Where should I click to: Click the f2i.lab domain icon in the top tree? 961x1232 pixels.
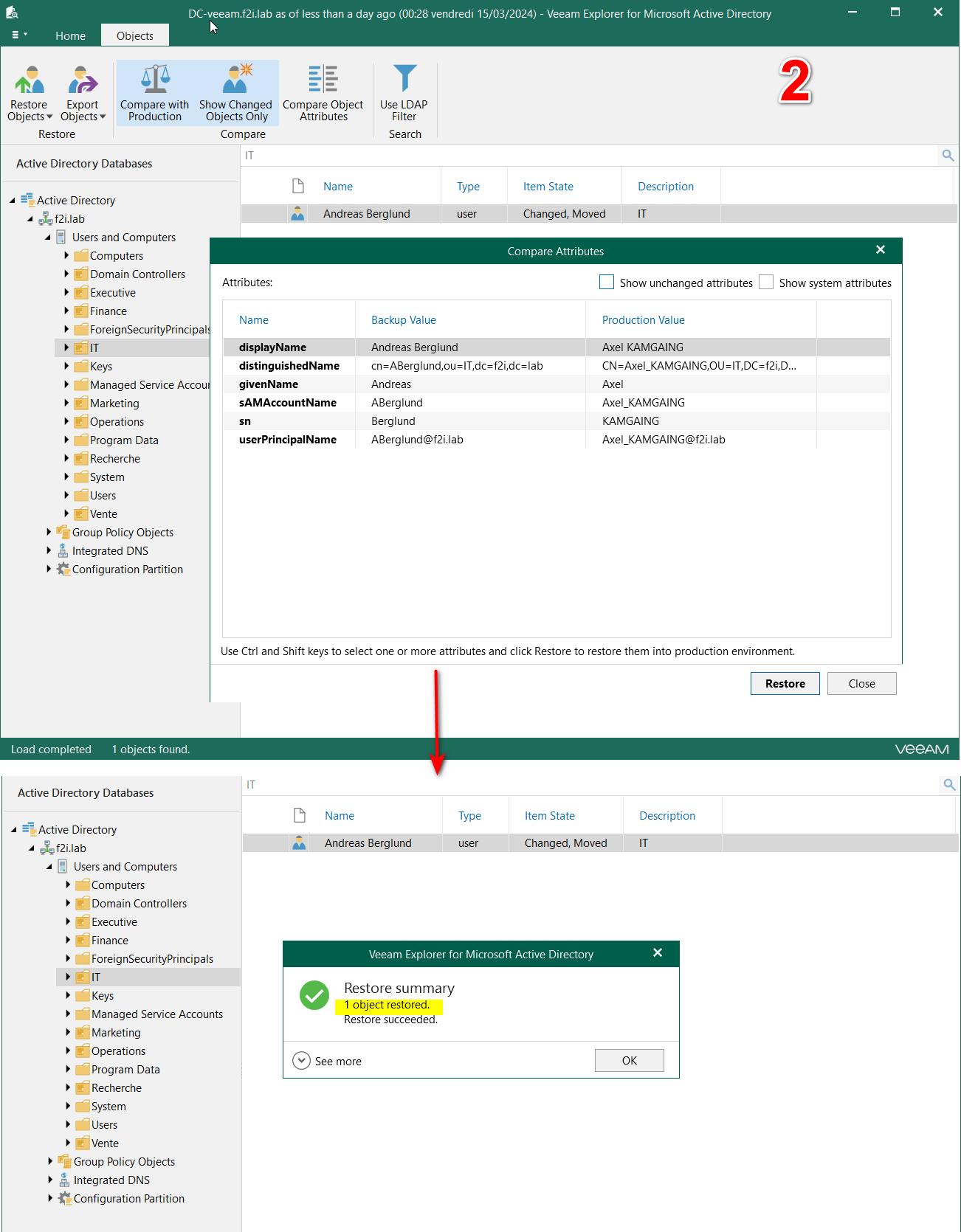pyautogui.click(x=45, y=218)
